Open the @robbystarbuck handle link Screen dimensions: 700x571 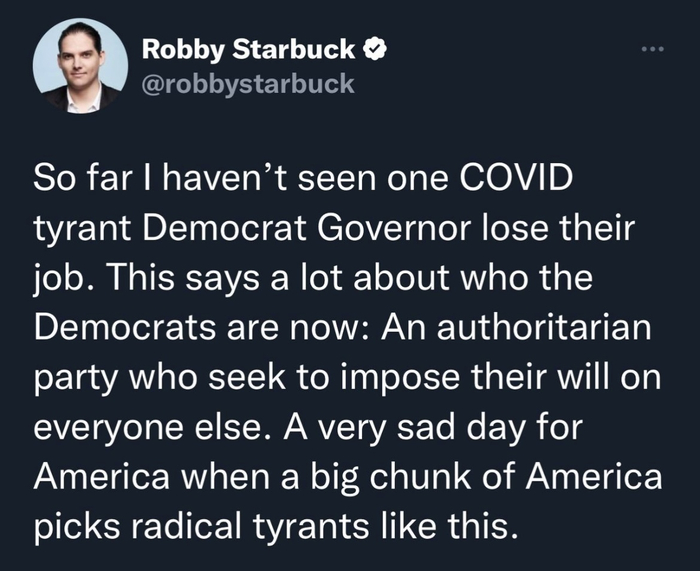tap(248, 83)
